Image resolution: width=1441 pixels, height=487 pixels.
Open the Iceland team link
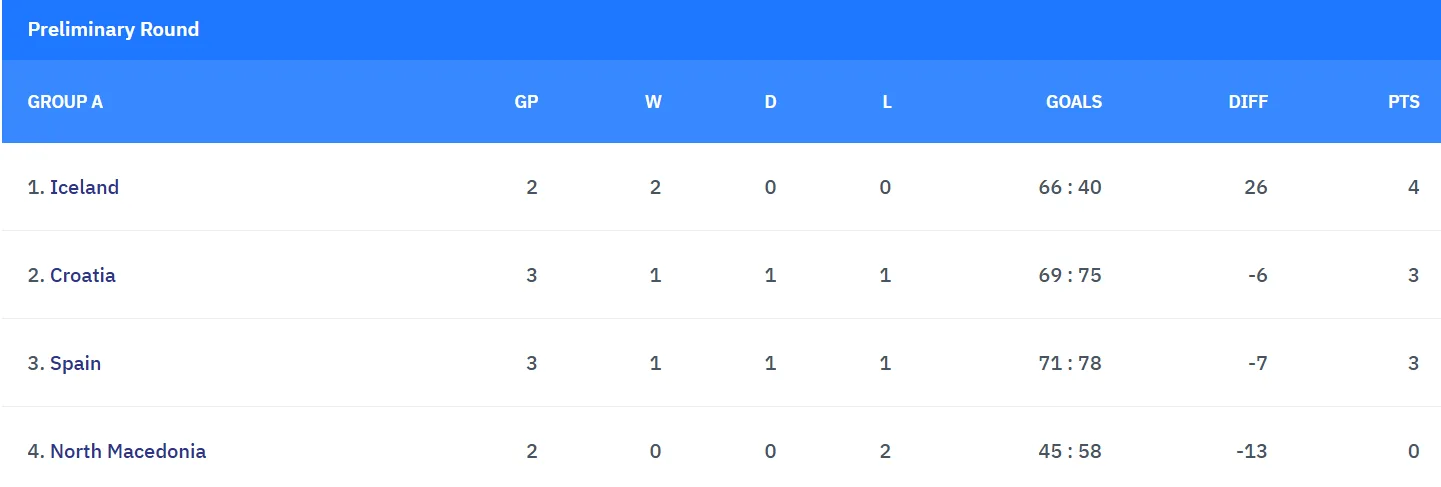[x=84, y=187]
